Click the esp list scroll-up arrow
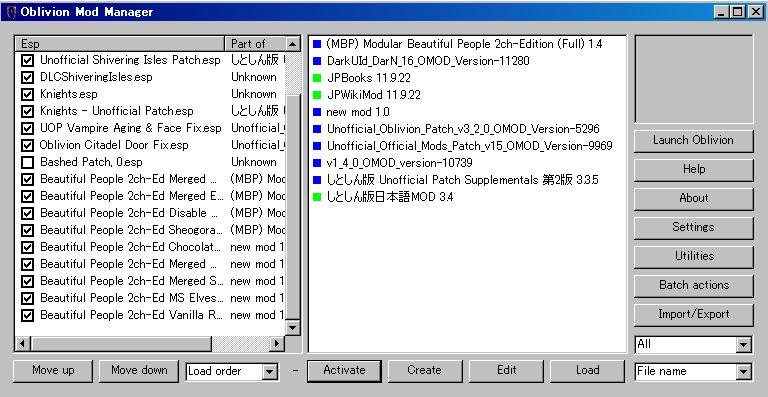768x397 pixels. coord(292,44)
